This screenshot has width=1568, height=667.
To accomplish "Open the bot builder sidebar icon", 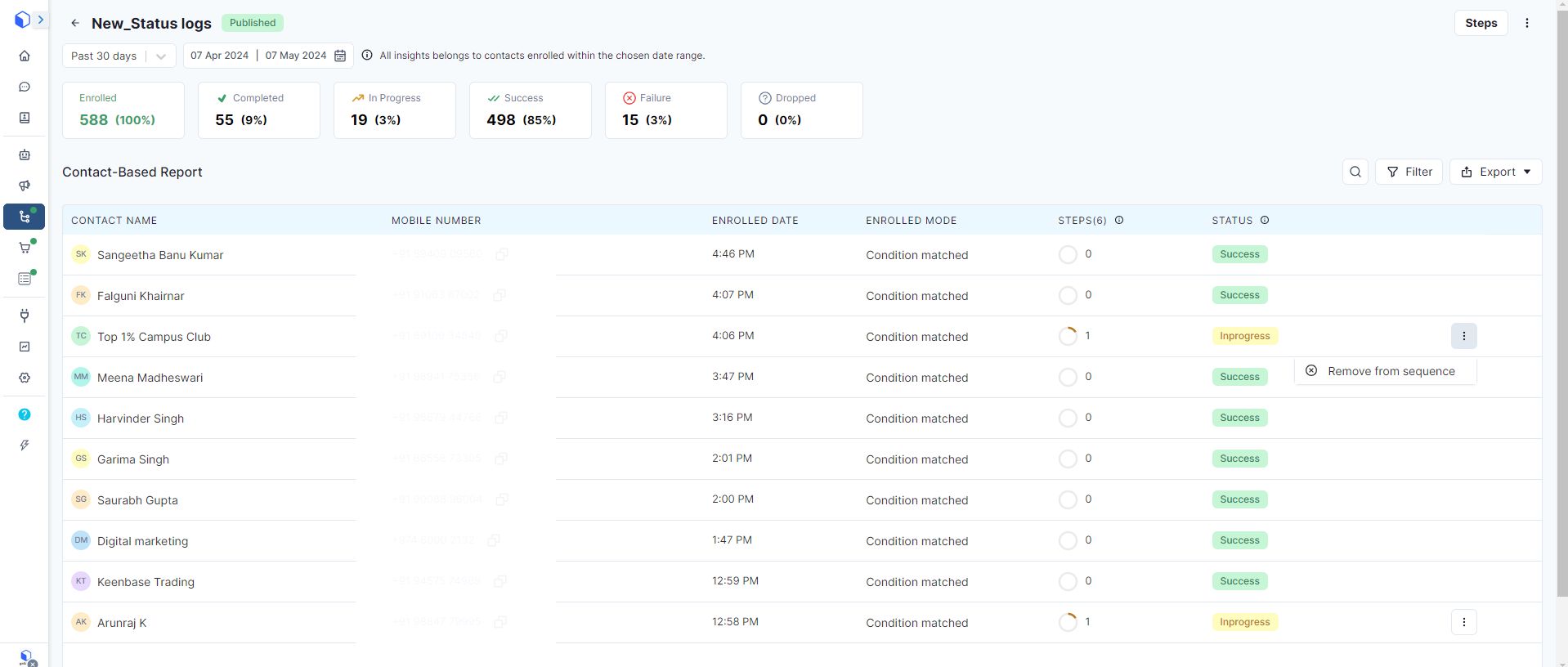I will coord(25,154).
